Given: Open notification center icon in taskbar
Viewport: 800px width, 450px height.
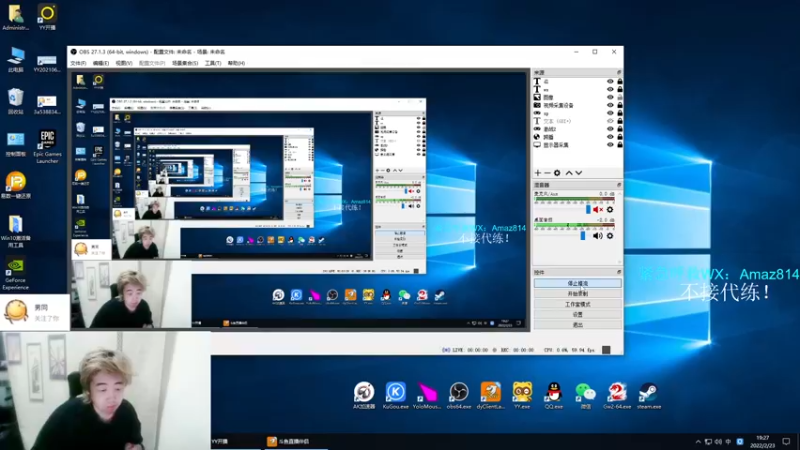Looking at the screenshot, I should pos(786,441).
